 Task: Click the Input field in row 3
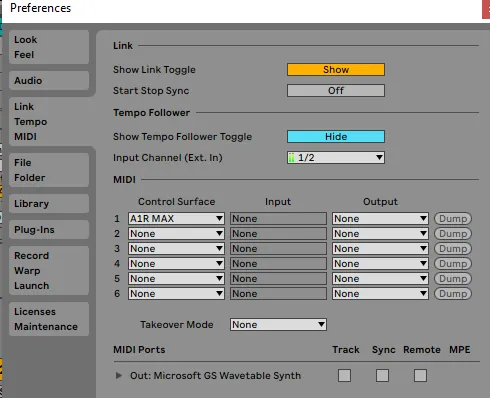[278, 248]
